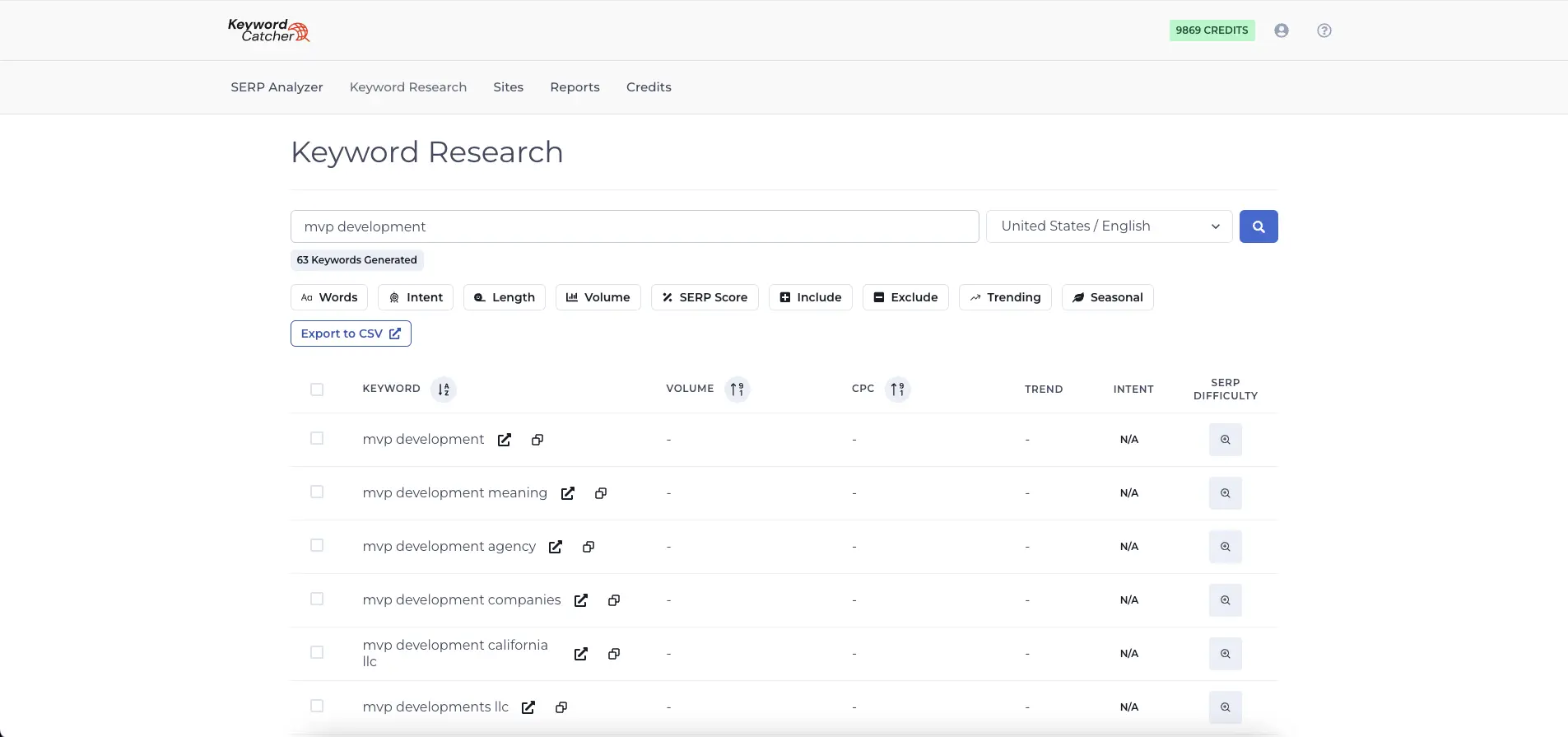Open external link for 'mvp developments llc'

pyautogui.click(x=528, y=707)
